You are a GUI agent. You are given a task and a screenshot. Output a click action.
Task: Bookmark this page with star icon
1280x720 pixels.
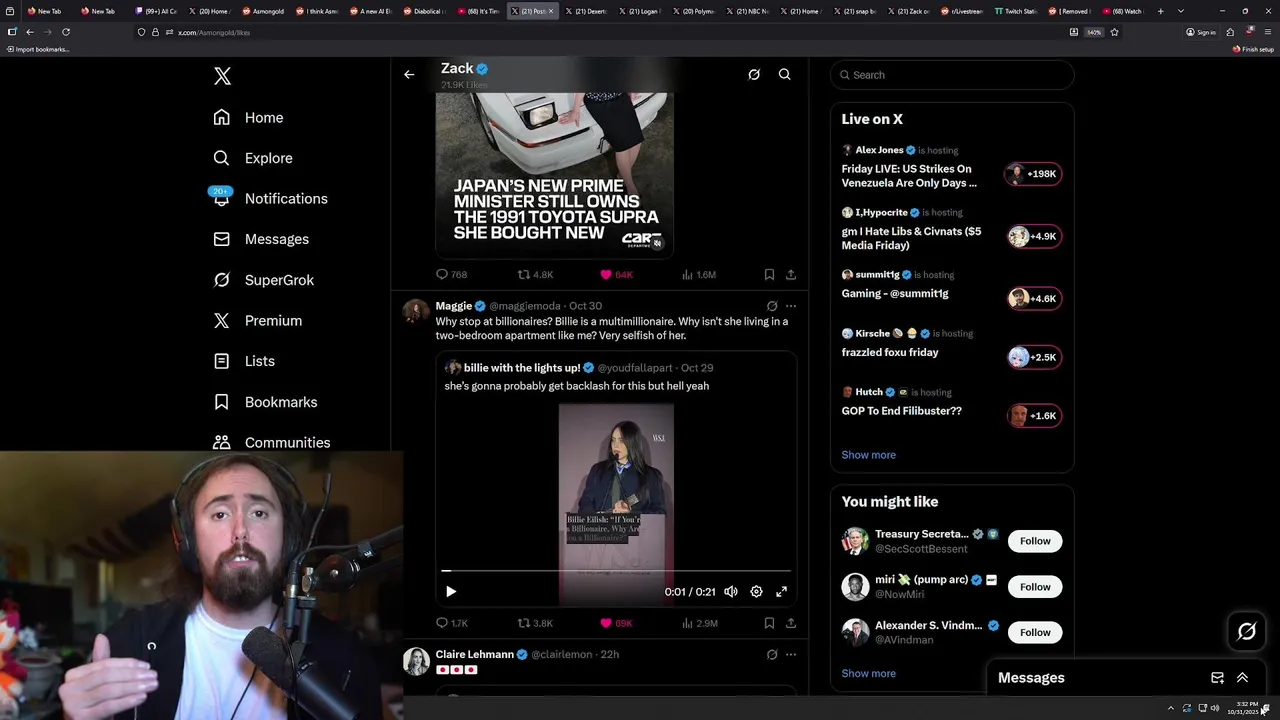click(x=1114, y=32)
